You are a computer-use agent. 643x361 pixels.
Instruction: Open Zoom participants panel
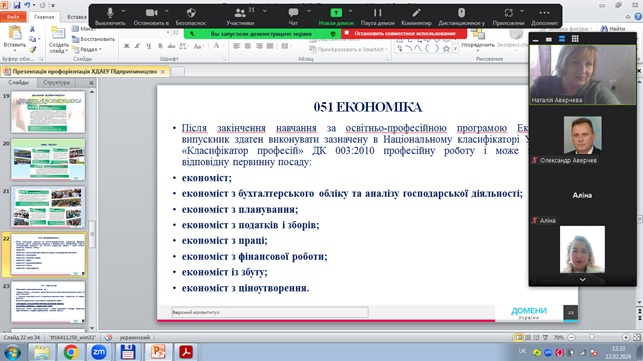240,16
